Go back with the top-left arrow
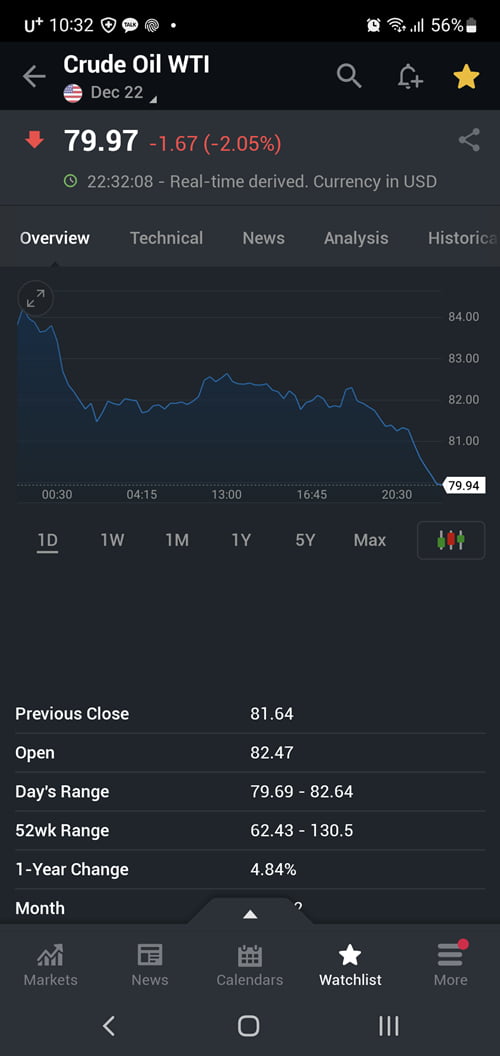 (x=34, y=77)
